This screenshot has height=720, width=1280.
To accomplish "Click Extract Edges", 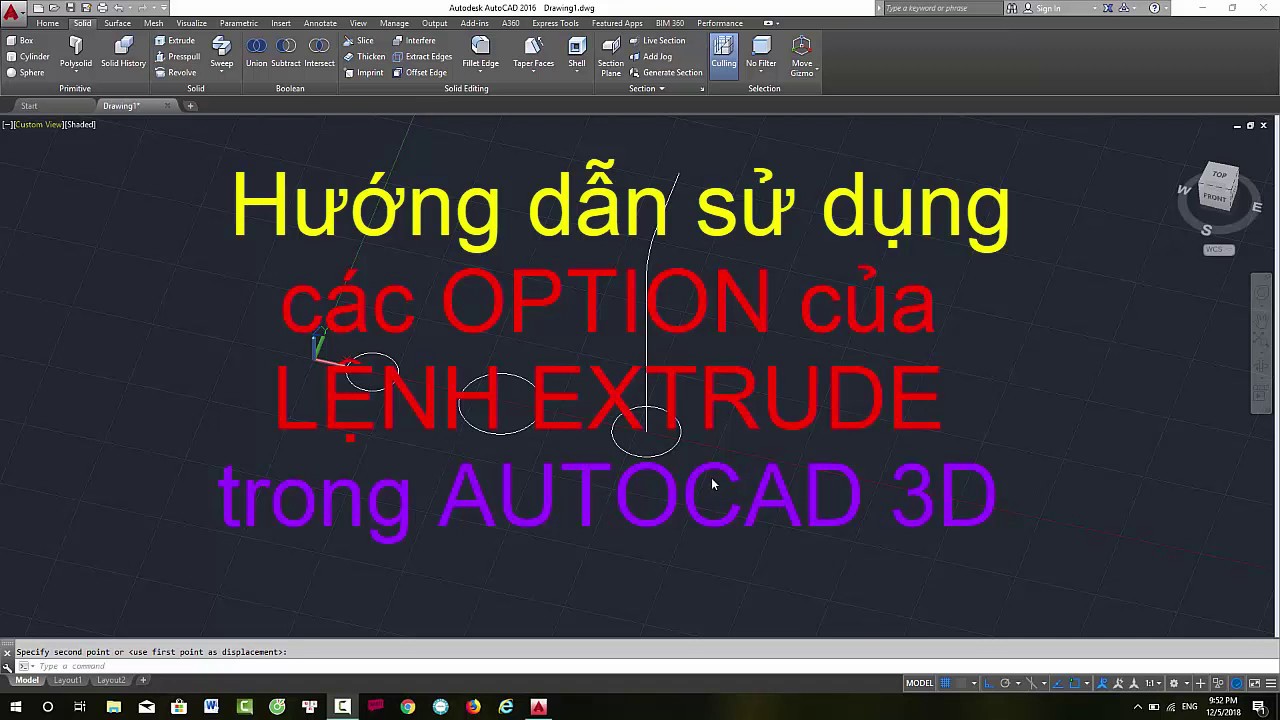I will pyautogui.click(x=422, y=57).
